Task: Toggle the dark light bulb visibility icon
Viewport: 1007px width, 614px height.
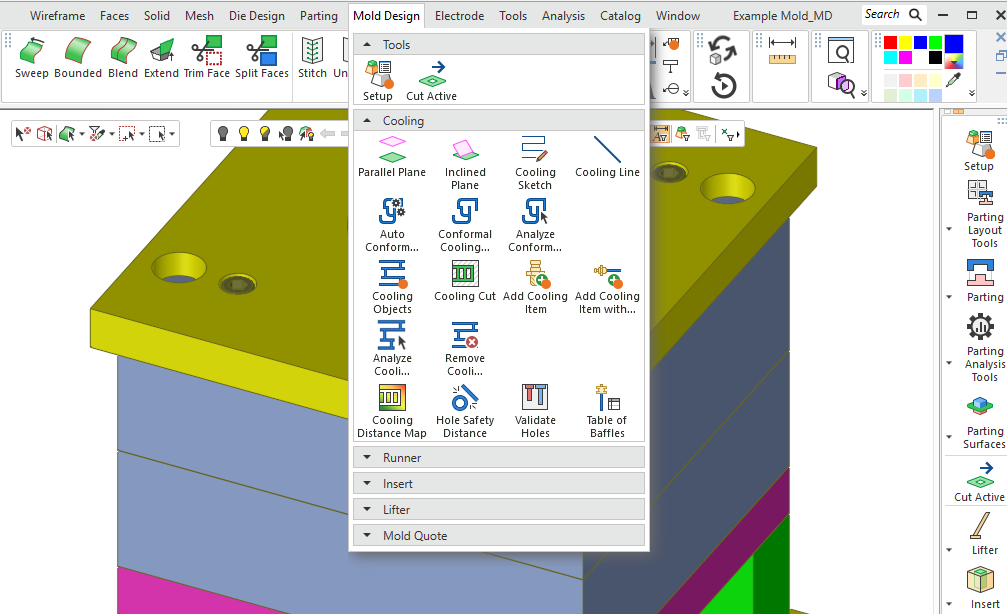Action: tap(223, 133)
